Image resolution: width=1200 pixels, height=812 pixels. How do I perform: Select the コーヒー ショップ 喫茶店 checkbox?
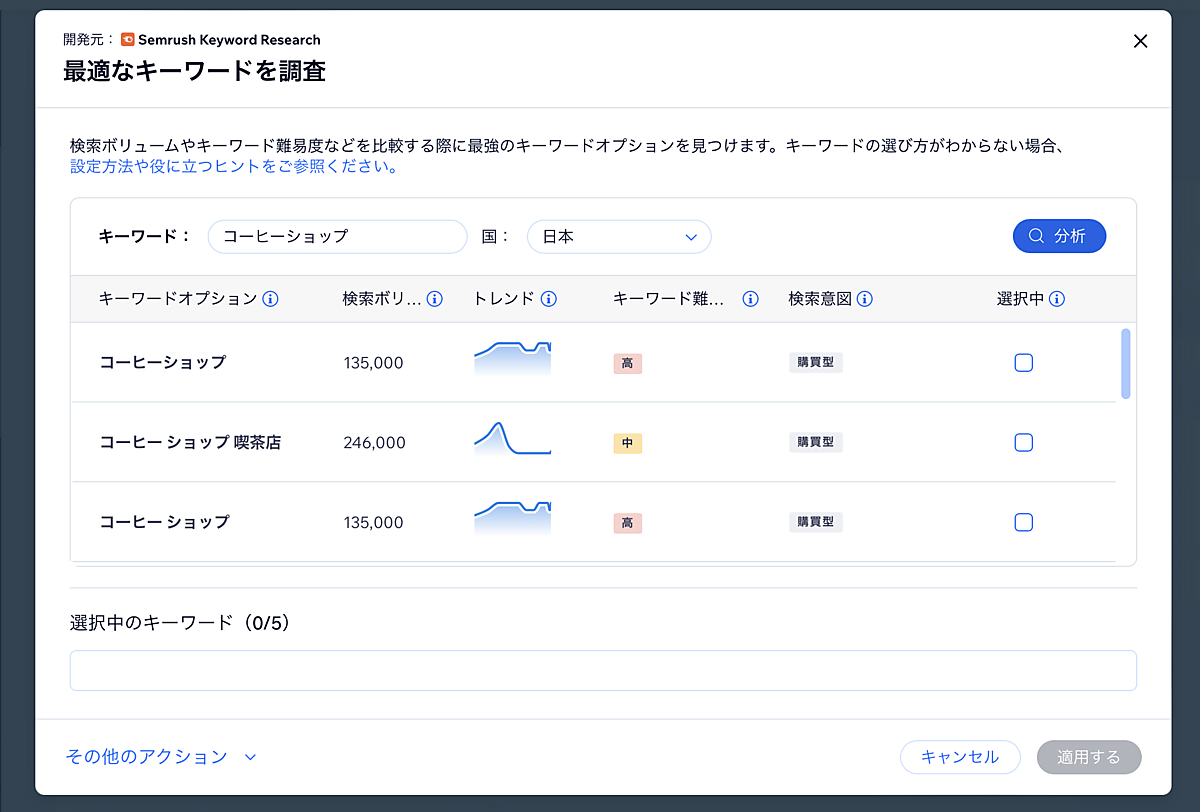[x=1023, y=442]
